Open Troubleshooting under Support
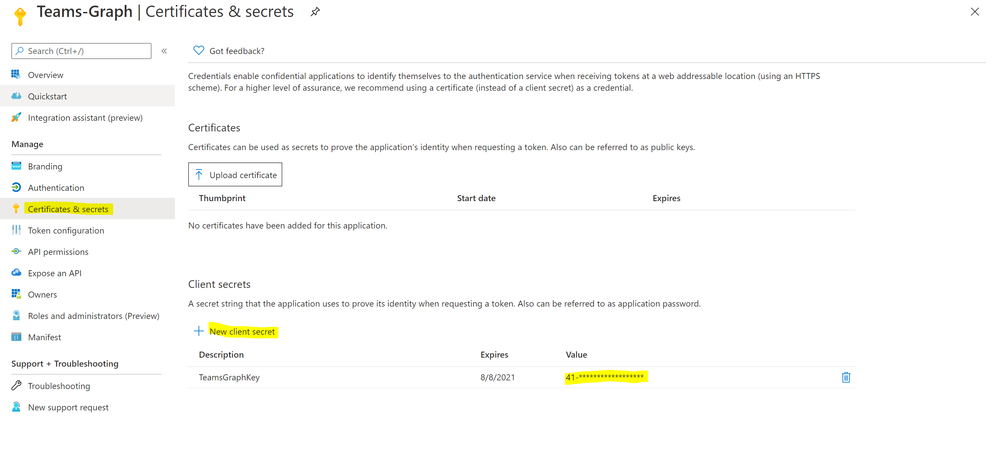 (59, 386)
